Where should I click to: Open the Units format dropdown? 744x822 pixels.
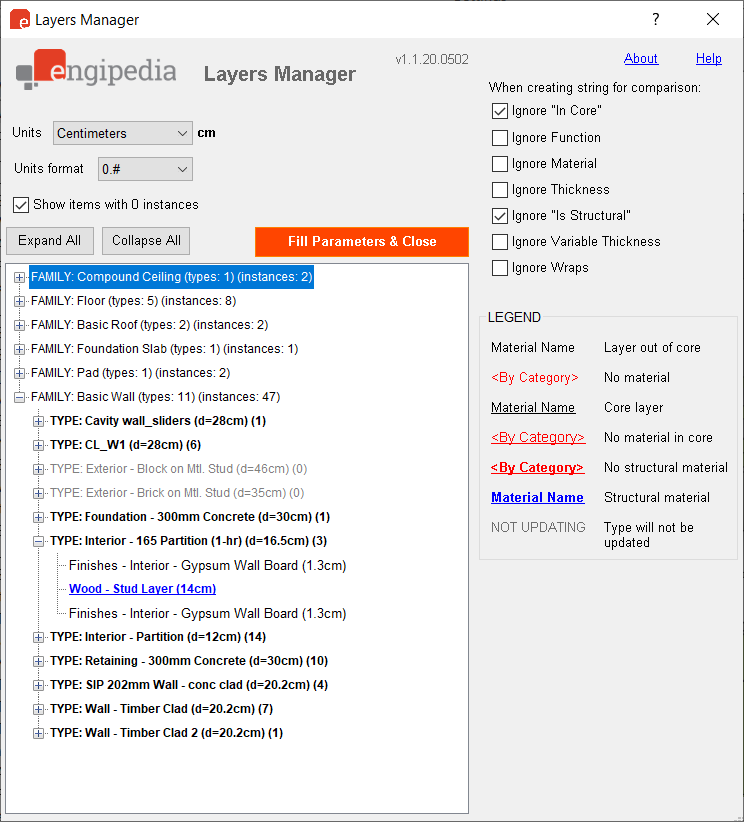tap(145, 169)
